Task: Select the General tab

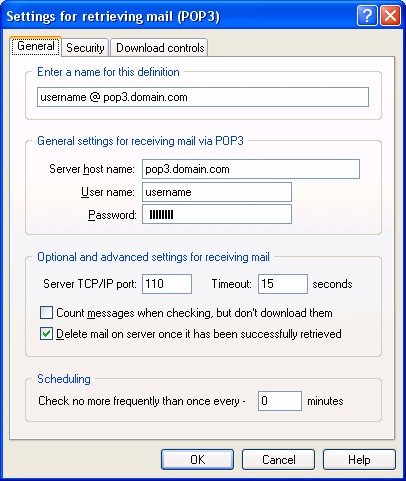Action: click(x=36, y=46)
